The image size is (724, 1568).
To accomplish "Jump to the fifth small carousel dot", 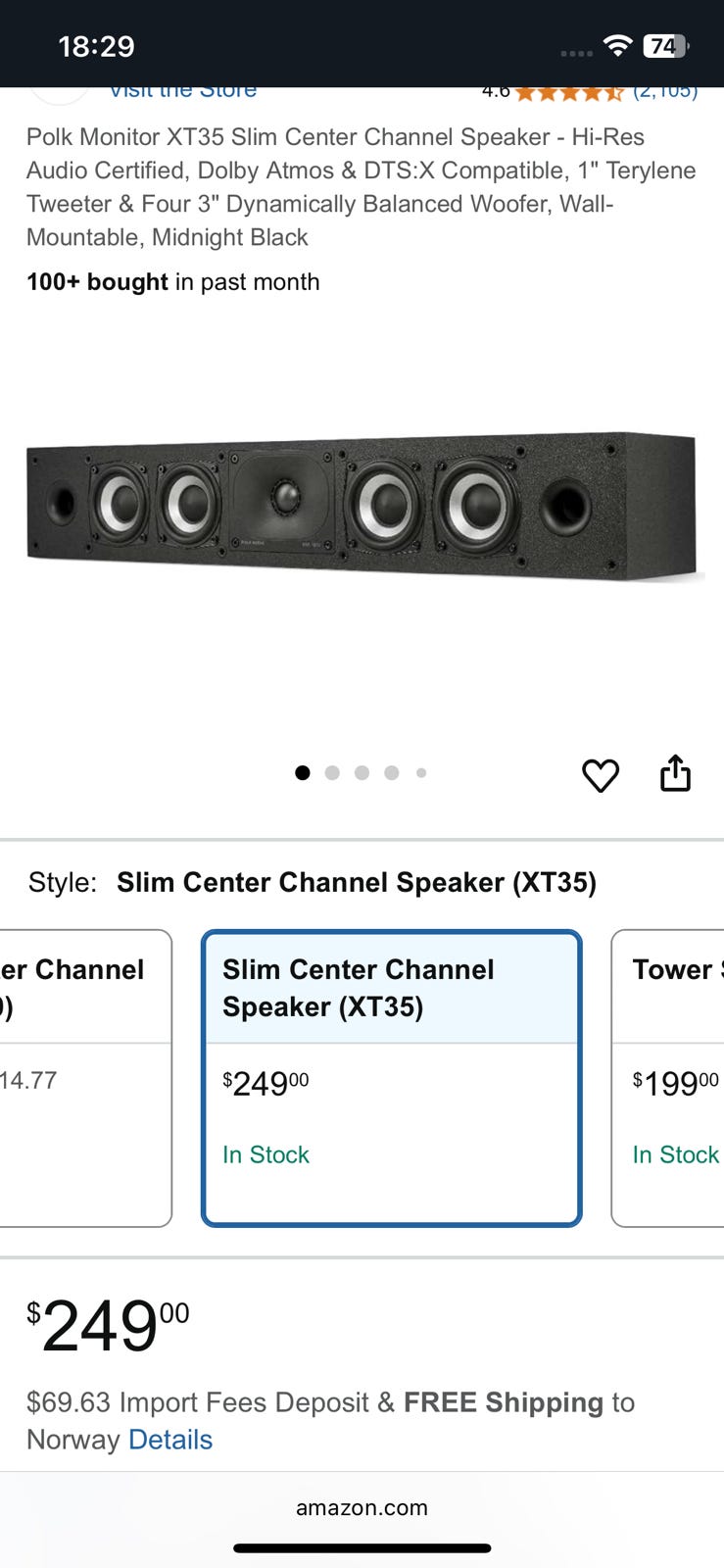I will point(421,773).
